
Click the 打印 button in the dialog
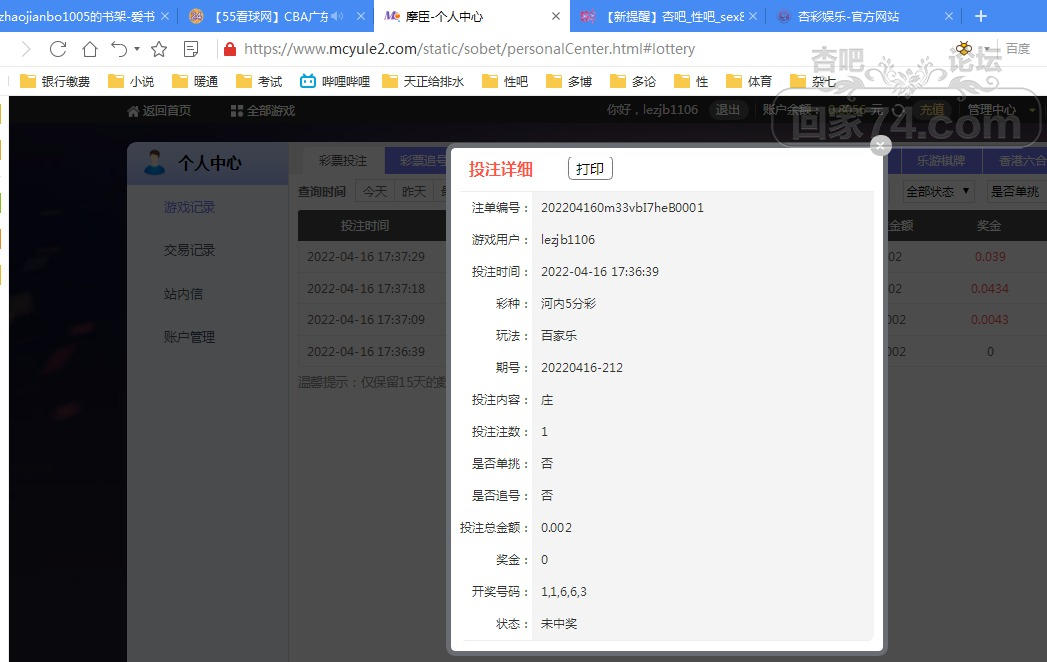590,168
